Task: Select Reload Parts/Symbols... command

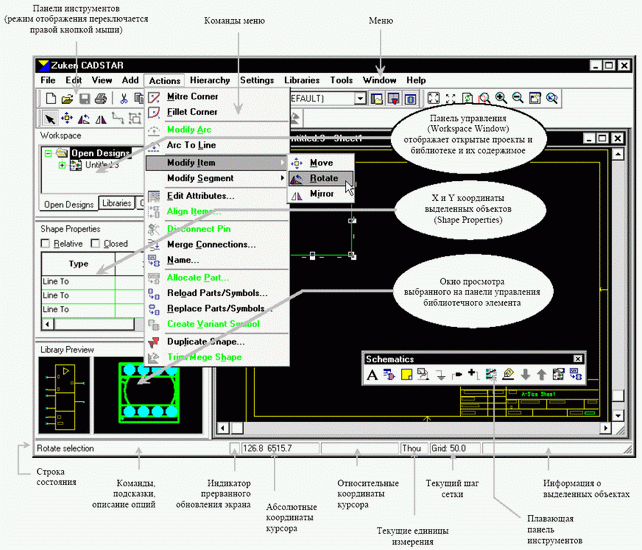Action: pos(217,293)
